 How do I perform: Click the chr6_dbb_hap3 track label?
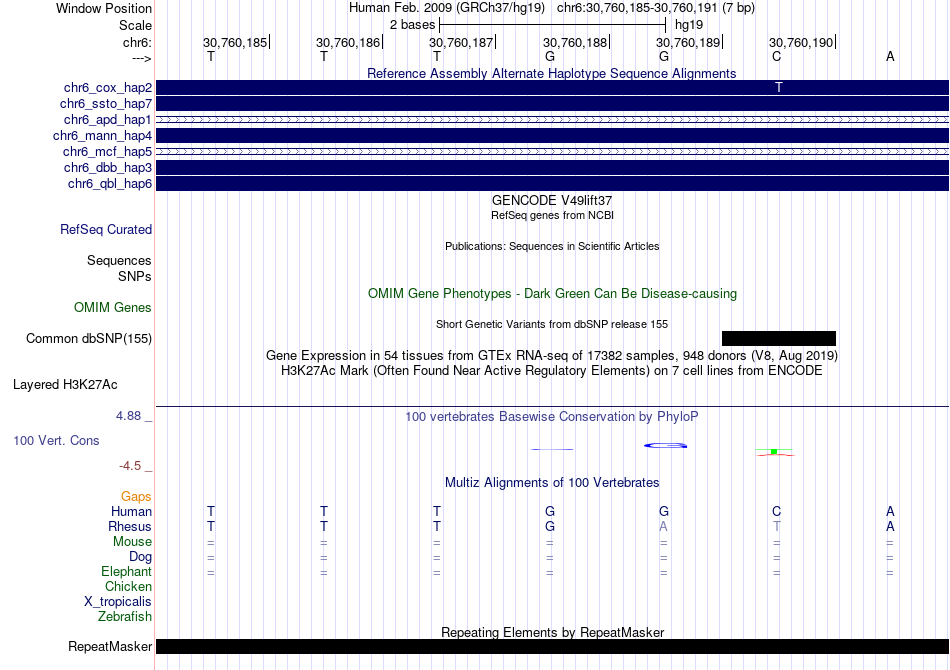tap(108, 167)
